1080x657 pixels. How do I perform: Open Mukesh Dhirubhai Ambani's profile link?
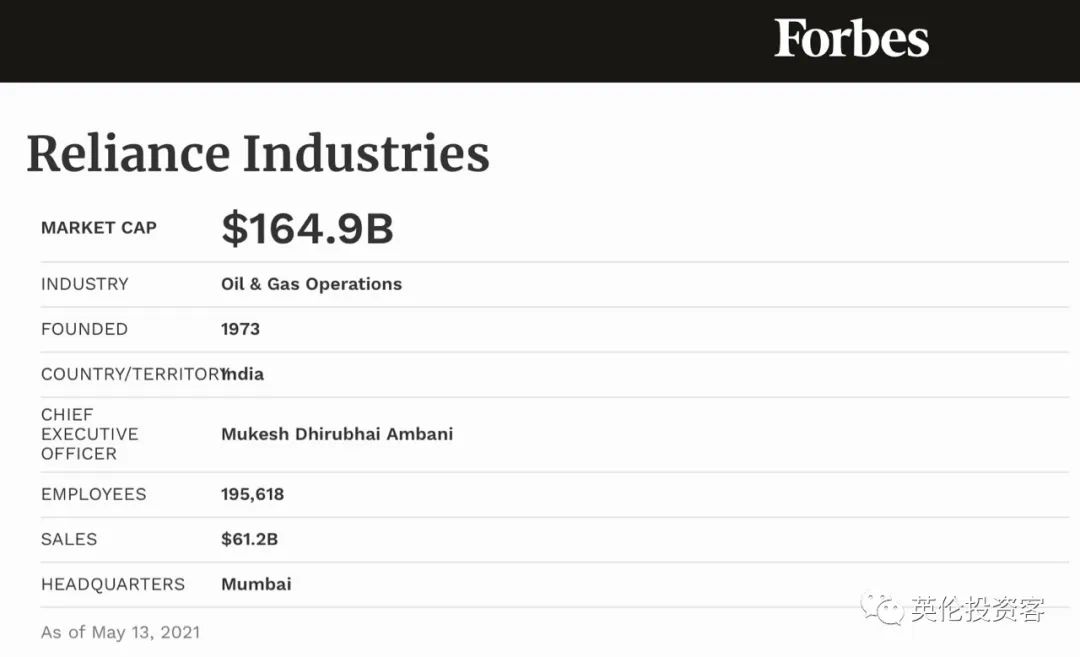[x=337, y=434]
